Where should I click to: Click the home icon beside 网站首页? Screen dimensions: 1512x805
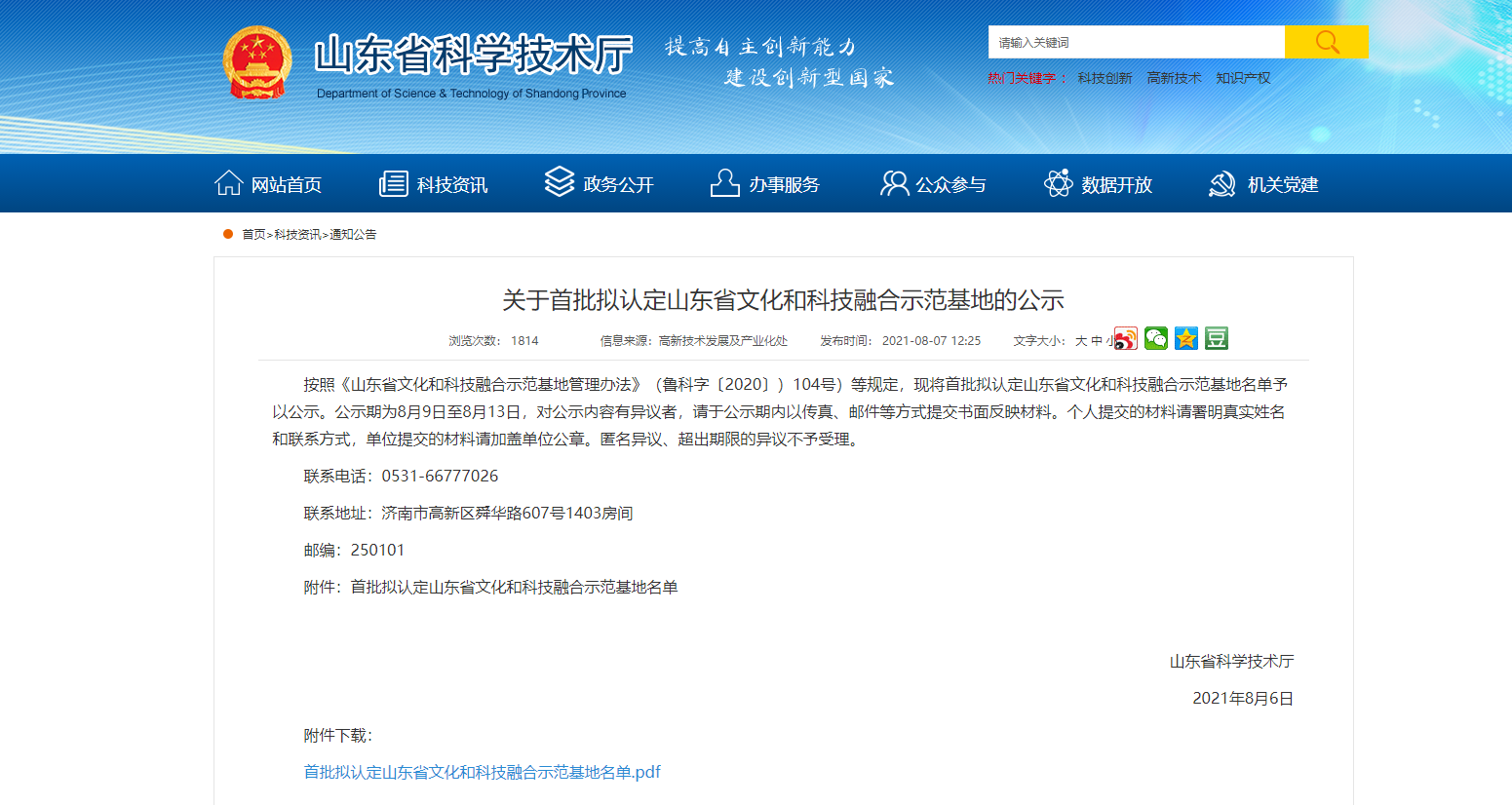[x=228, y=183]
